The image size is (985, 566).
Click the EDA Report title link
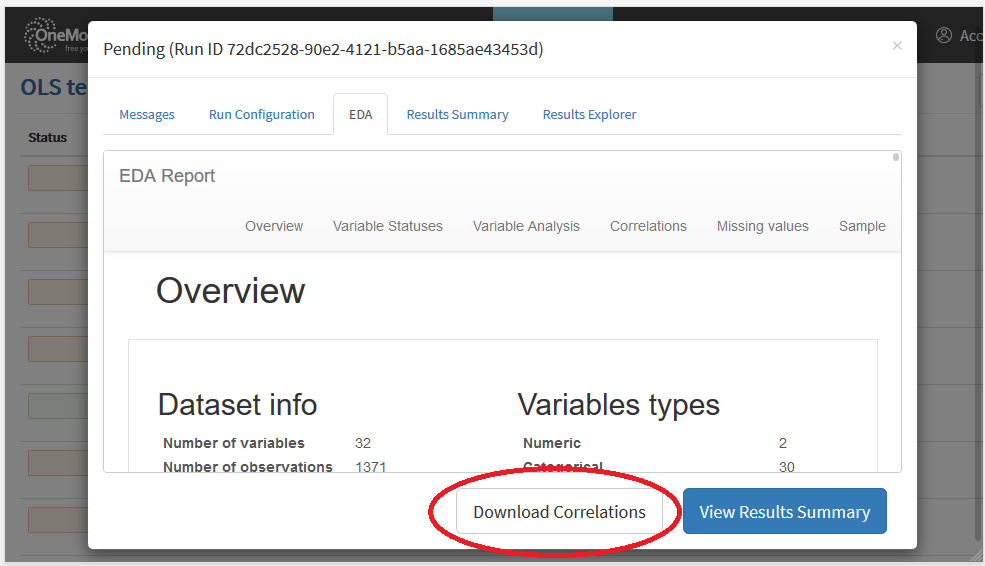click(167, 176)
